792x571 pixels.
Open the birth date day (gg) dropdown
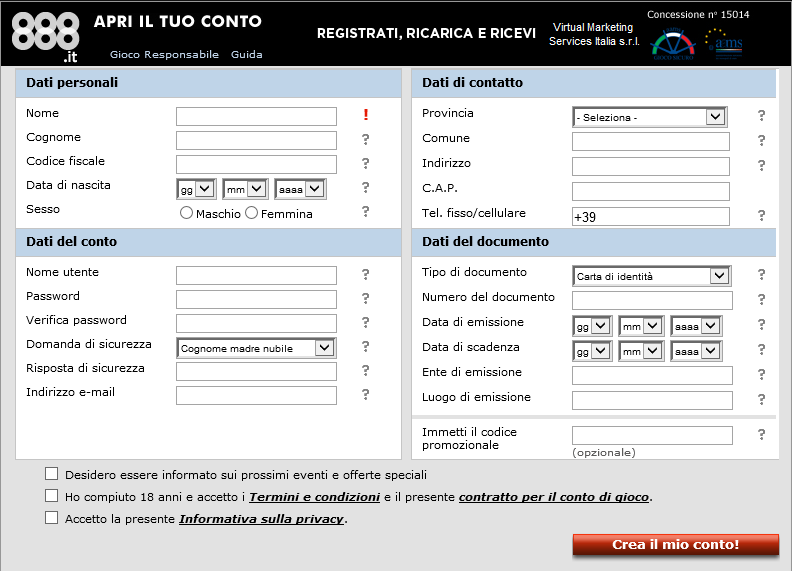click(196, 189)
